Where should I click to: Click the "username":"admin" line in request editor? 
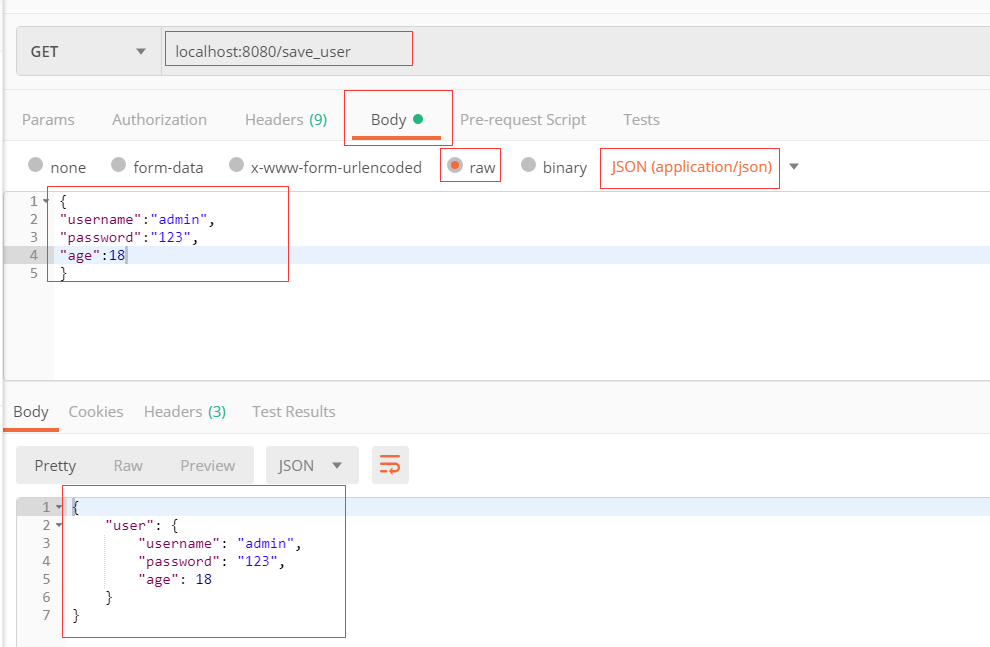coord(137,220)
